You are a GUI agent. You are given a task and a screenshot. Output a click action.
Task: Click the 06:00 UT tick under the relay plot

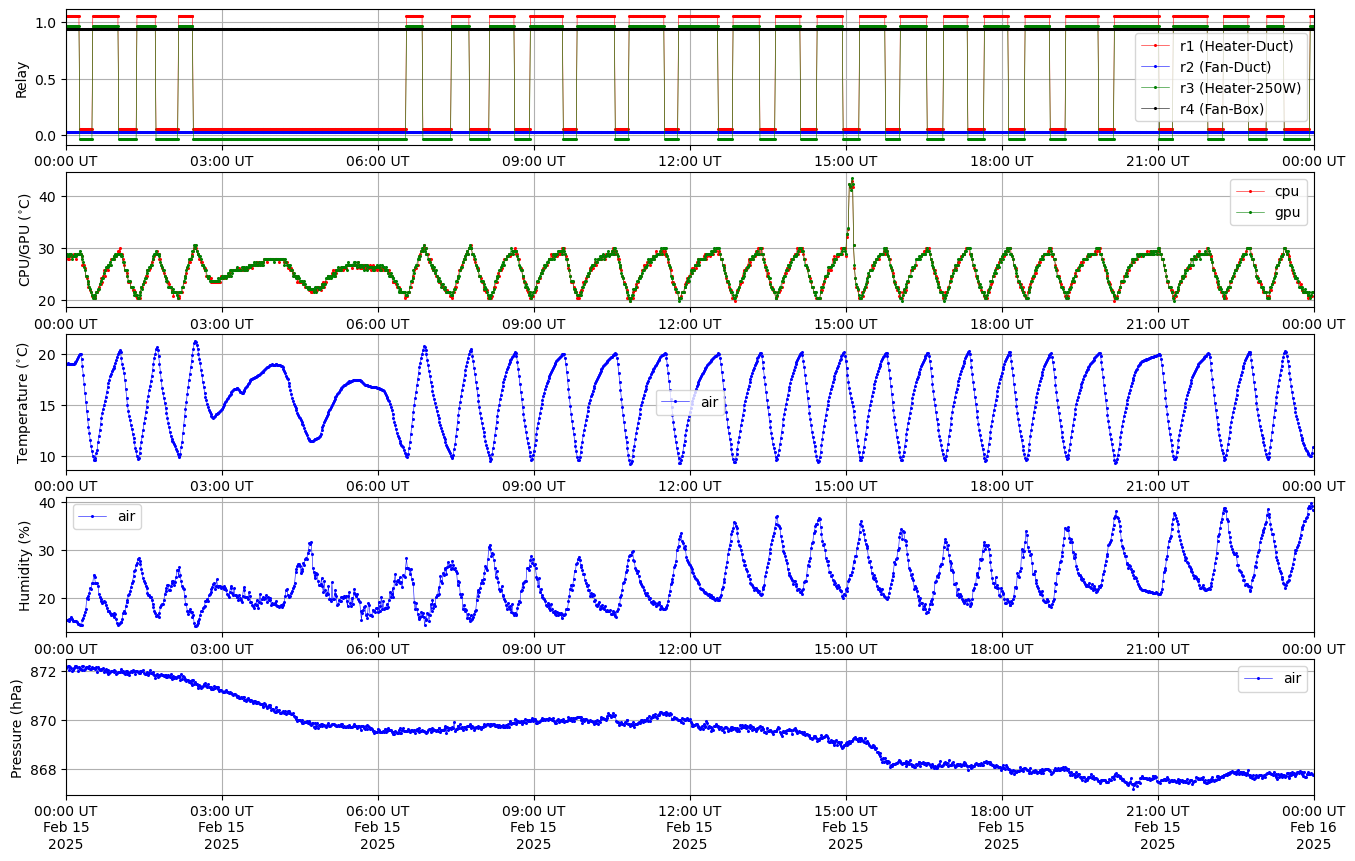click(x=378, y=161)
